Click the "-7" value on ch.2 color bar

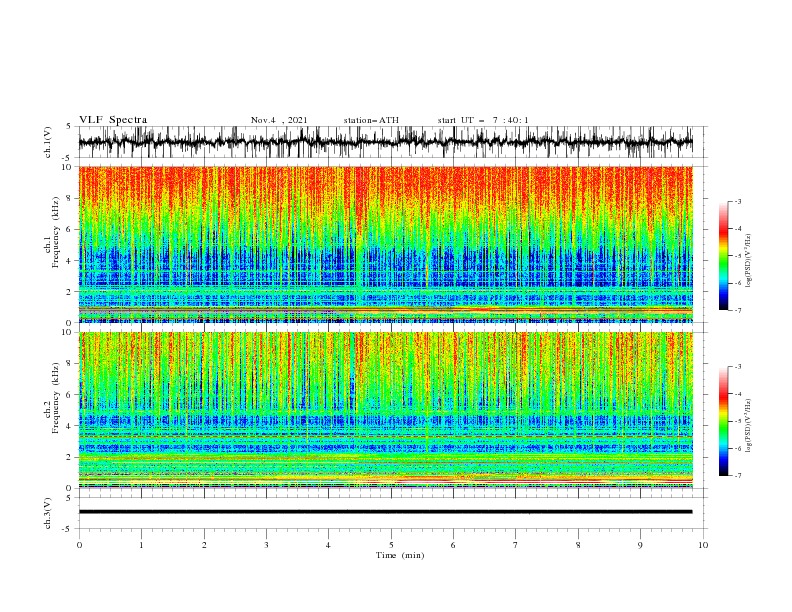pyautogui.click(x=738, y=476)
